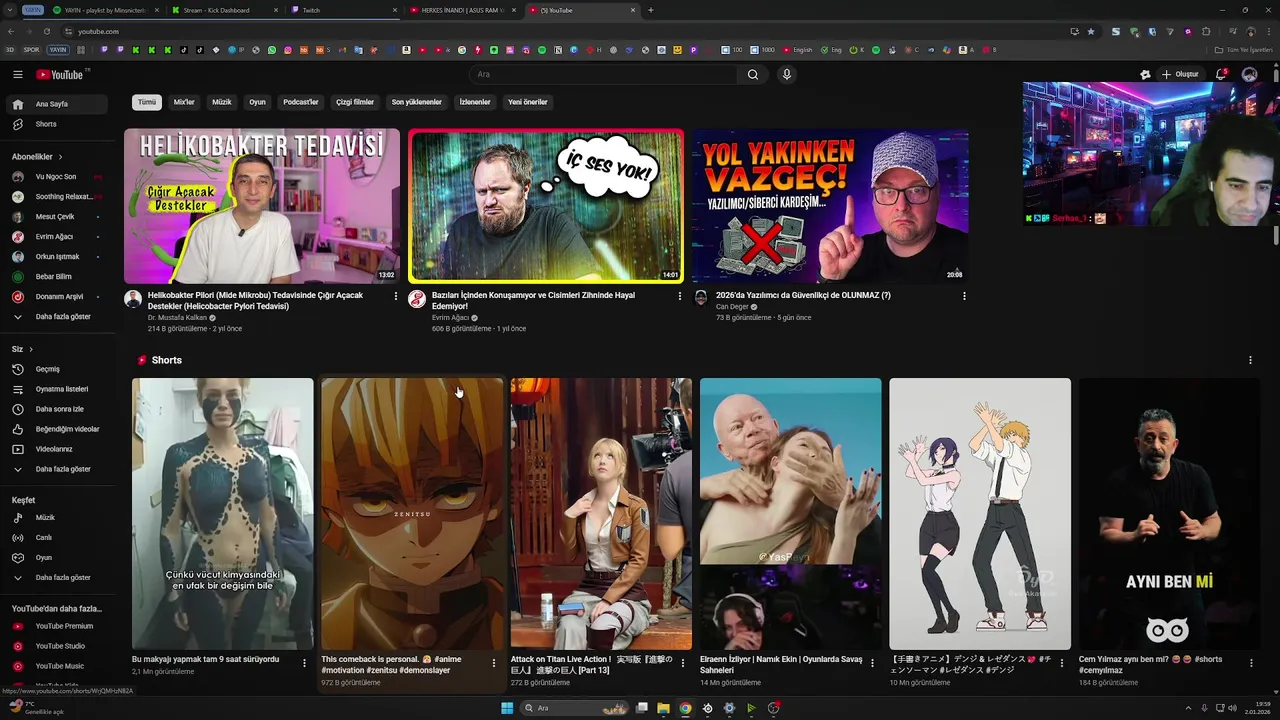Viewport: 1280px width, 720px height.
Task: Open Videolarınız in sidebar
Action: coord(55,449)
